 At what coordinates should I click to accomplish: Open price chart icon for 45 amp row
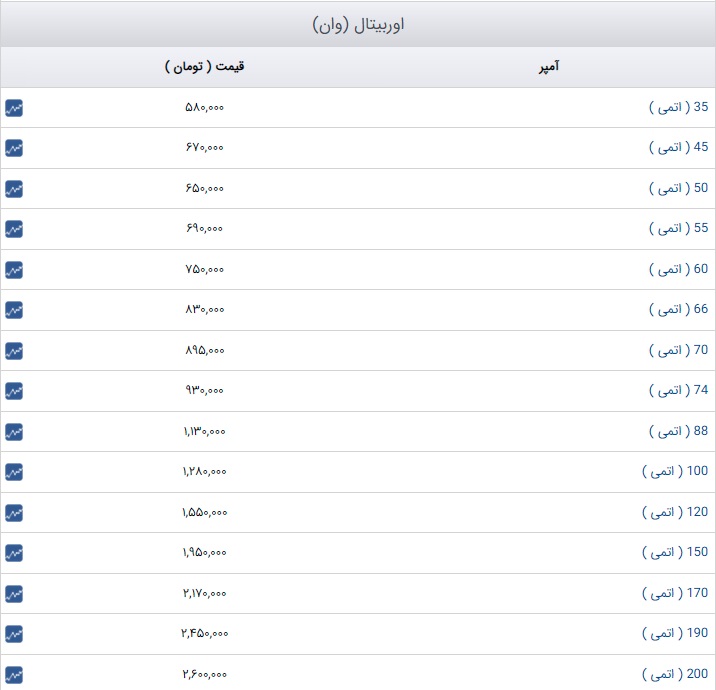coord(14,148)
